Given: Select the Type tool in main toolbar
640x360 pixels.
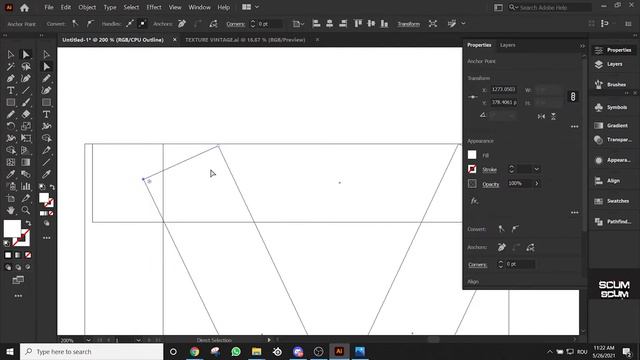Looking at the screenshot, I should (x=11, y=90).
